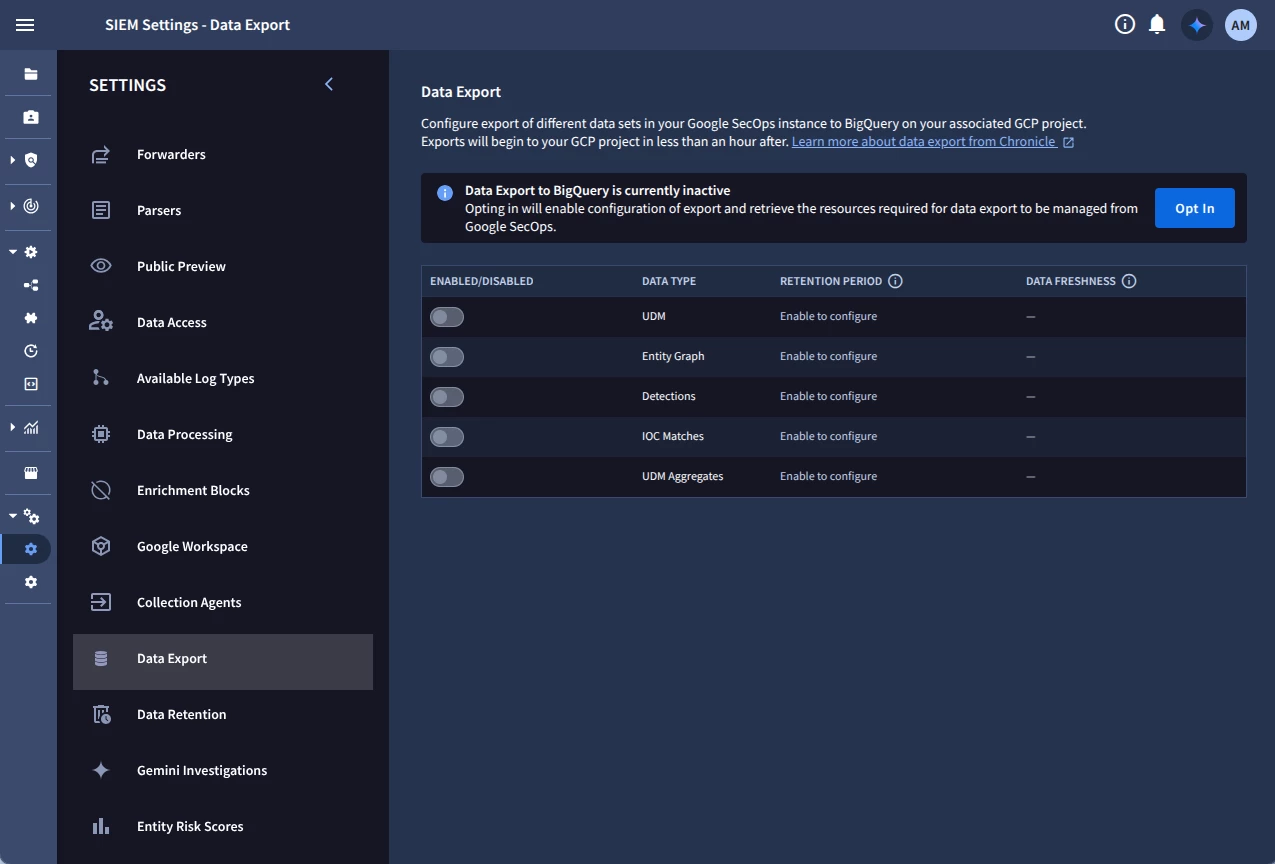Collapse the Settings panel with chevron

[329, 84]
